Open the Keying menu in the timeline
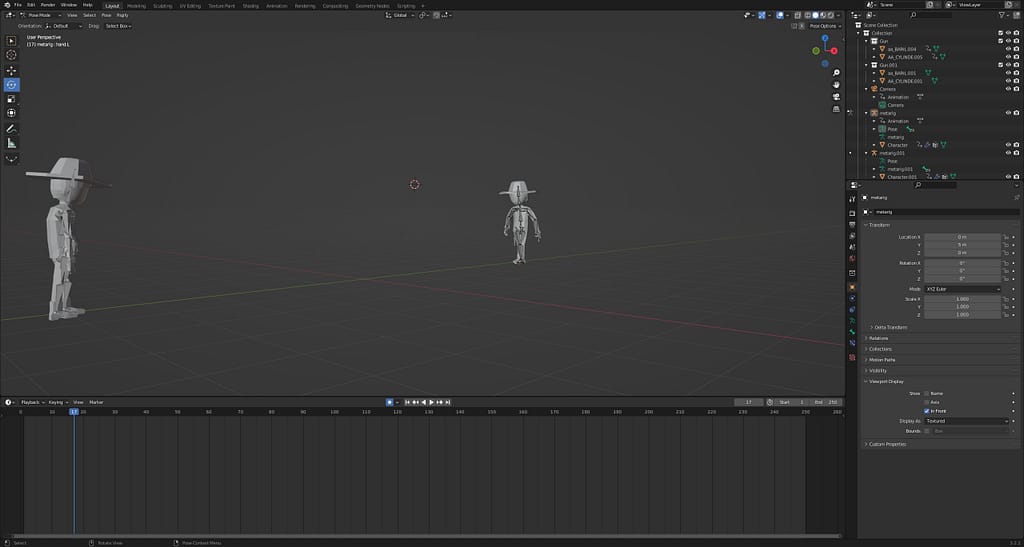1024x547 pixels. click(x=57, y=402)
